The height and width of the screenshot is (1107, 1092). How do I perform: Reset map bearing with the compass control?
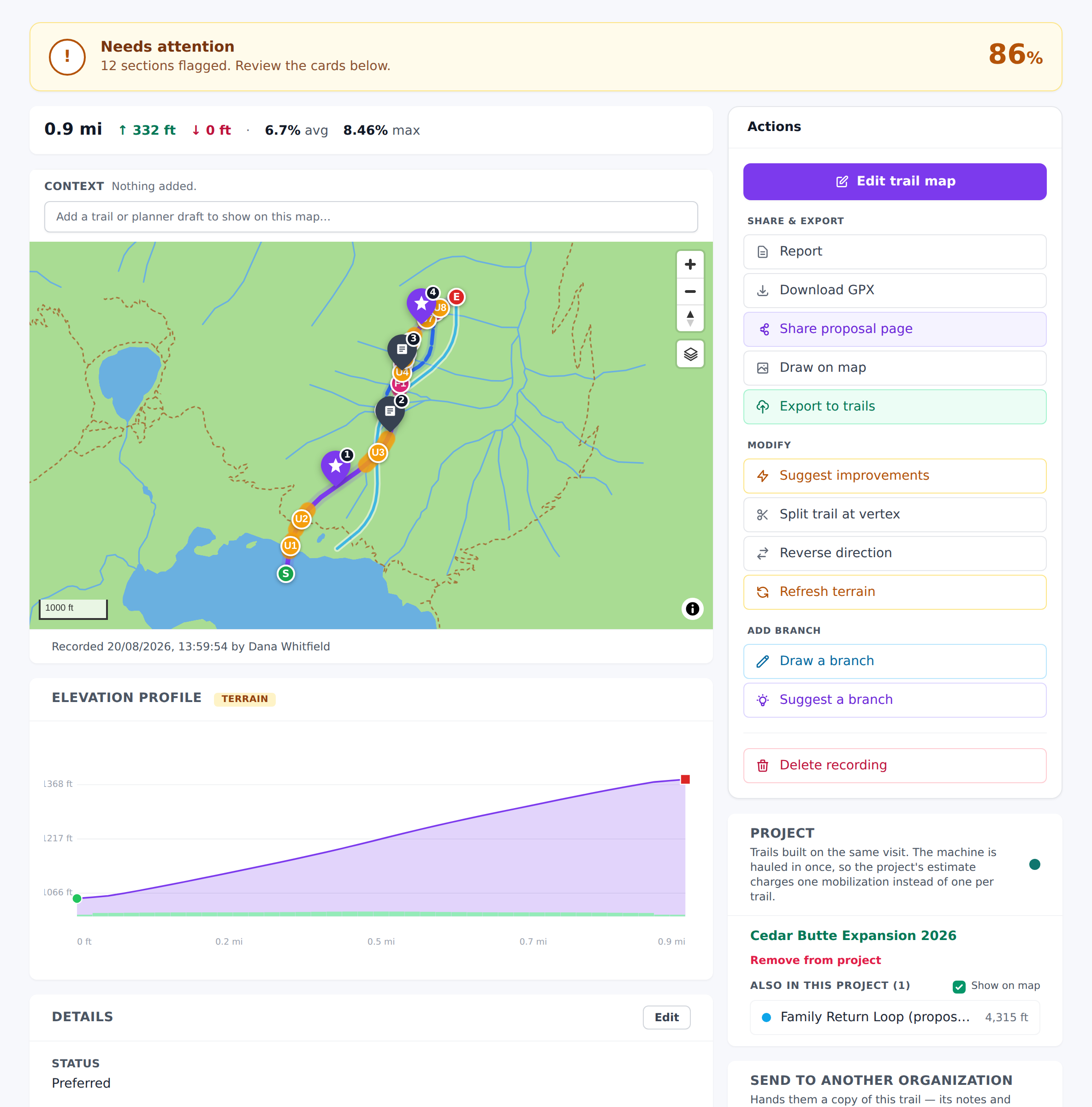click(x=690, y=318)
